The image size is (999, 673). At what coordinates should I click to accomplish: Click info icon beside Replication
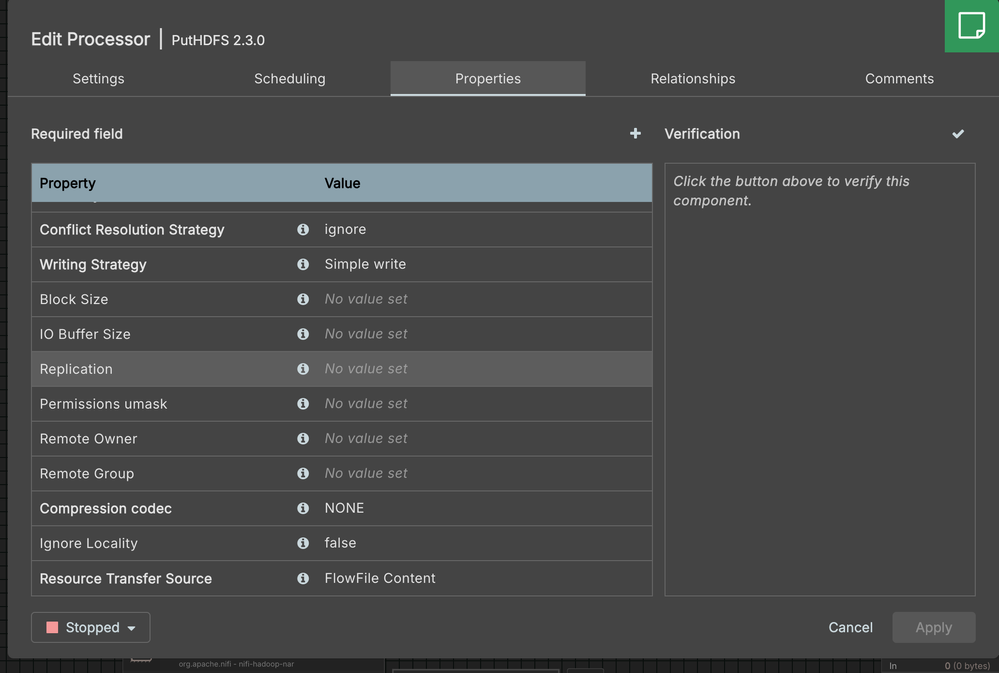click(303, 369)
